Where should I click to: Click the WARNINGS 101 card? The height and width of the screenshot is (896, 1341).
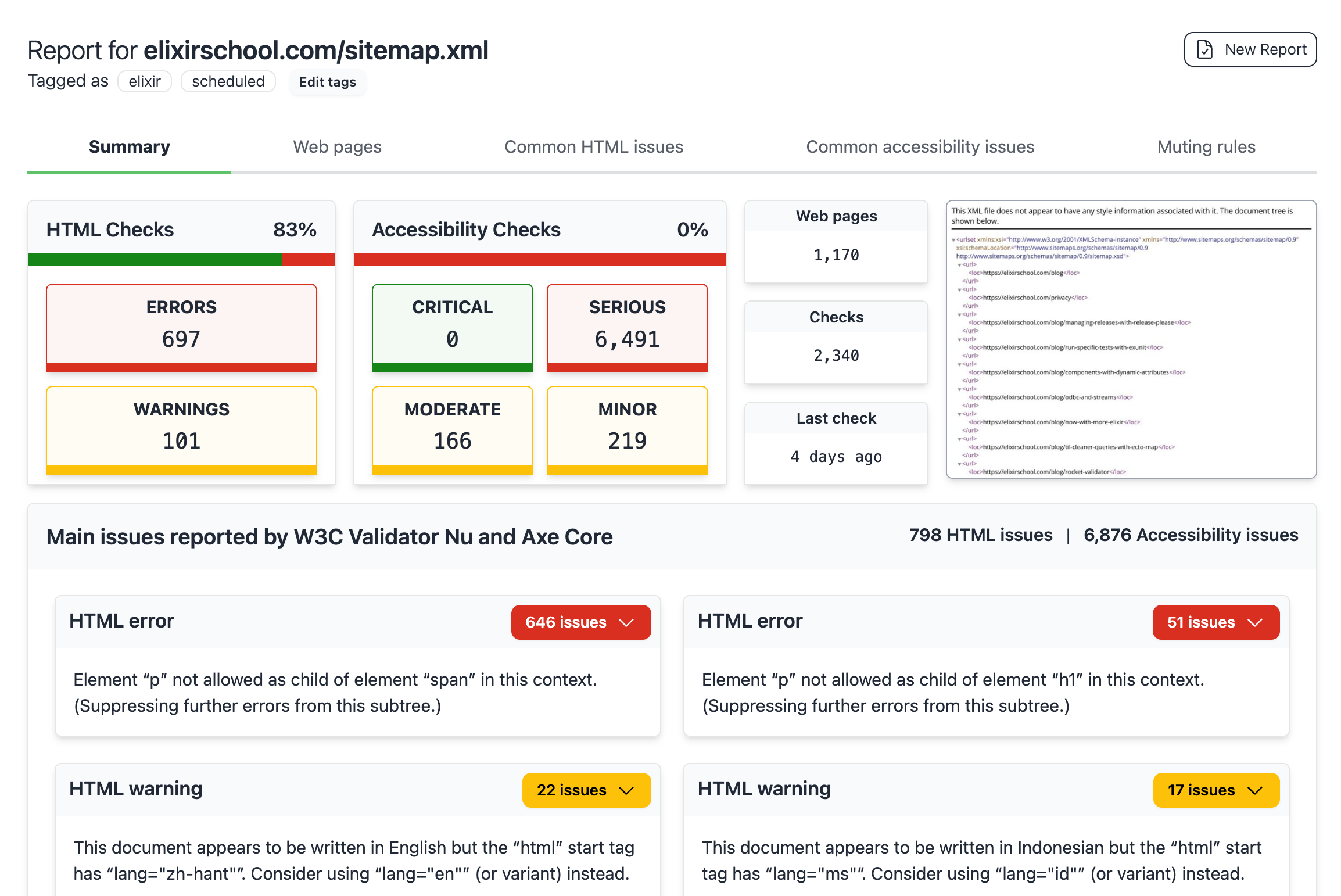pos(181,430)
